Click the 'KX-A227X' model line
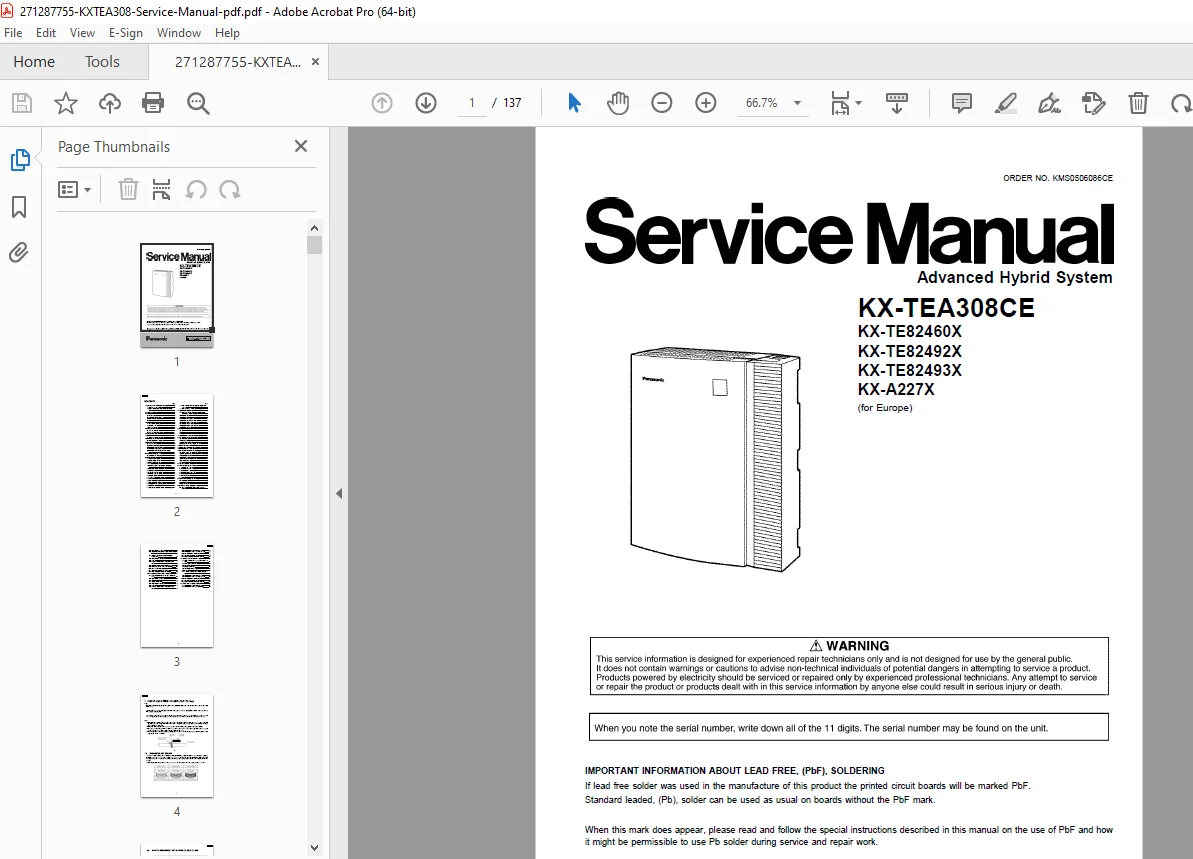The height and width of the screenshot is (859, 1193). click(x=896, y=390)
